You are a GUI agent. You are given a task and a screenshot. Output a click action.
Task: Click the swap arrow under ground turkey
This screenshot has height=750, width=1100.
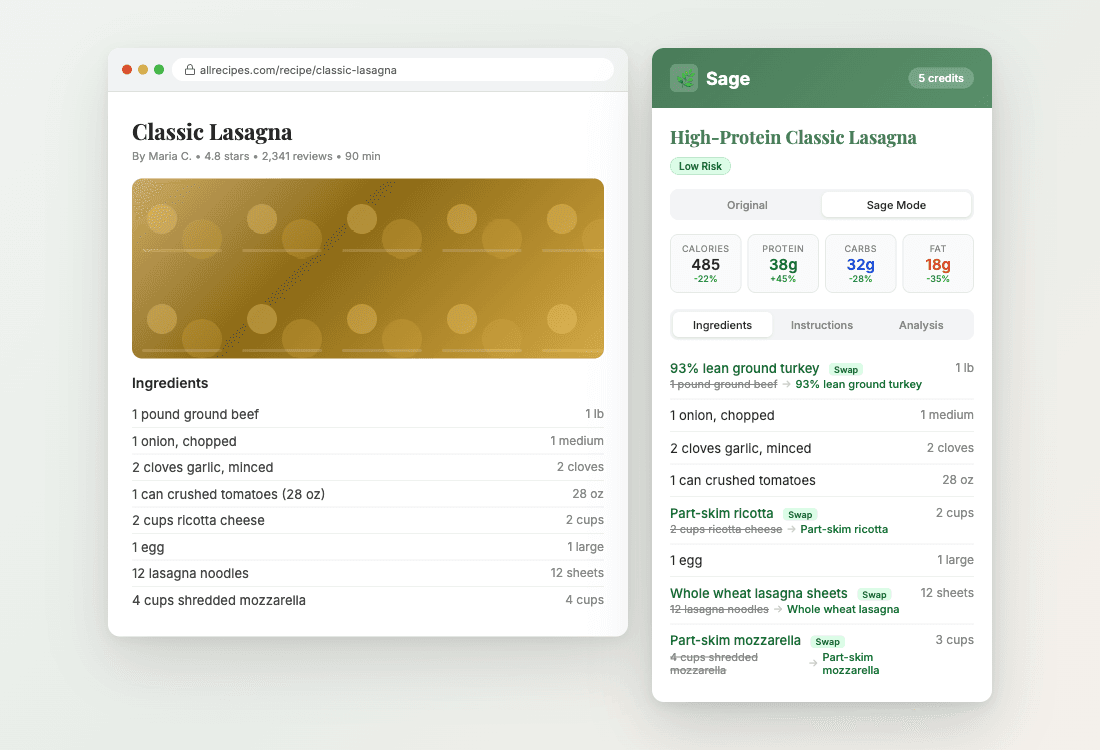click(x=786, y=384)
